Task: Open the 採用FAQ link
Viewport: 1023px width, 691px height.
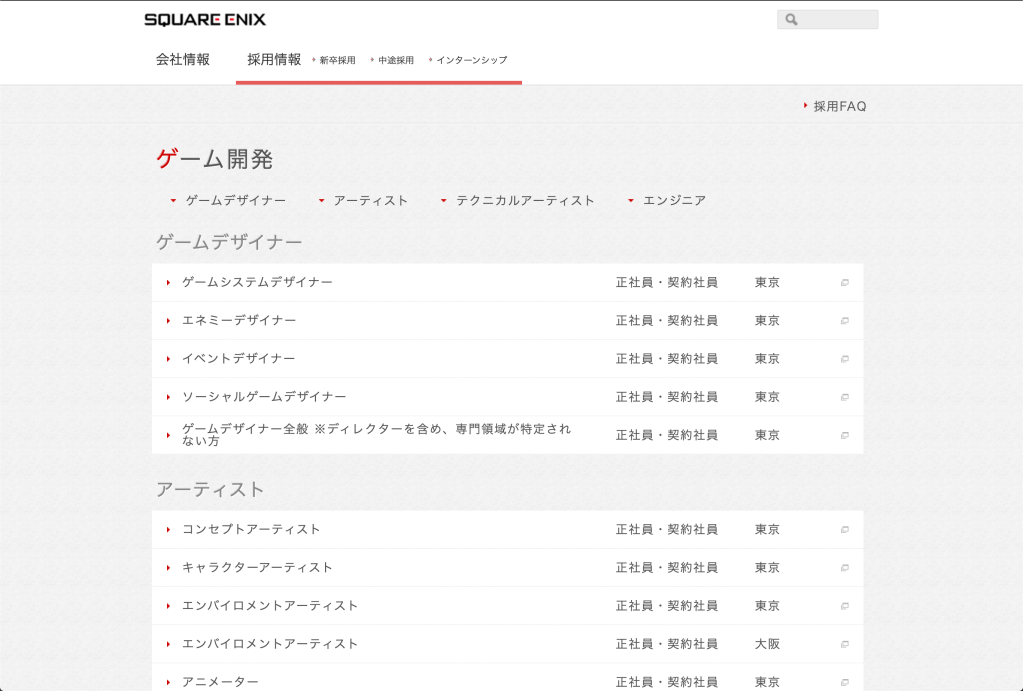Action: pos(839,106)
